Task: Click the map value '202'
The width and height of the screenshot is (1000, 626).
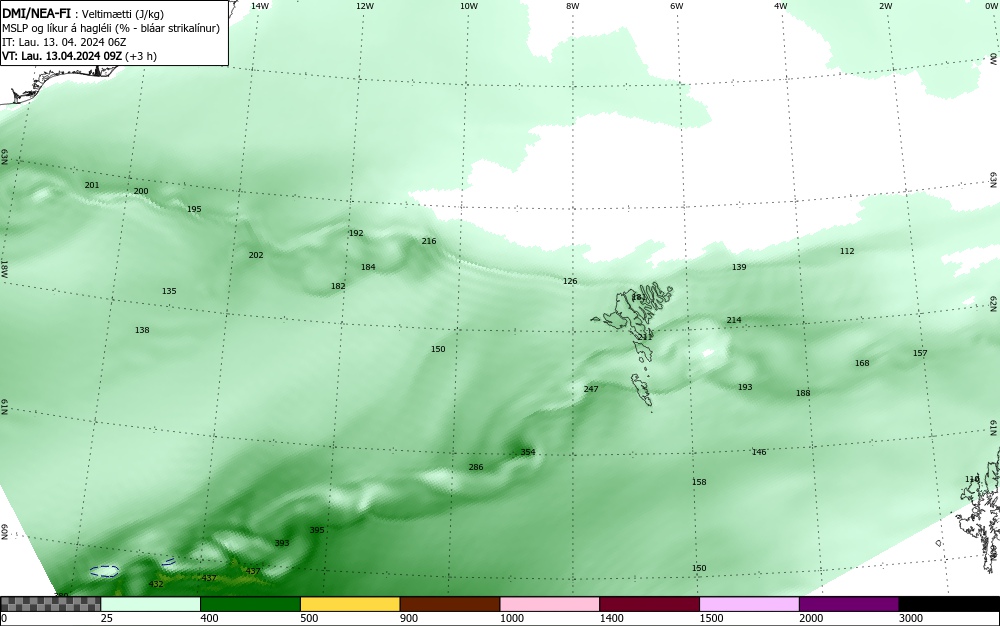Action: pos(256,254)
